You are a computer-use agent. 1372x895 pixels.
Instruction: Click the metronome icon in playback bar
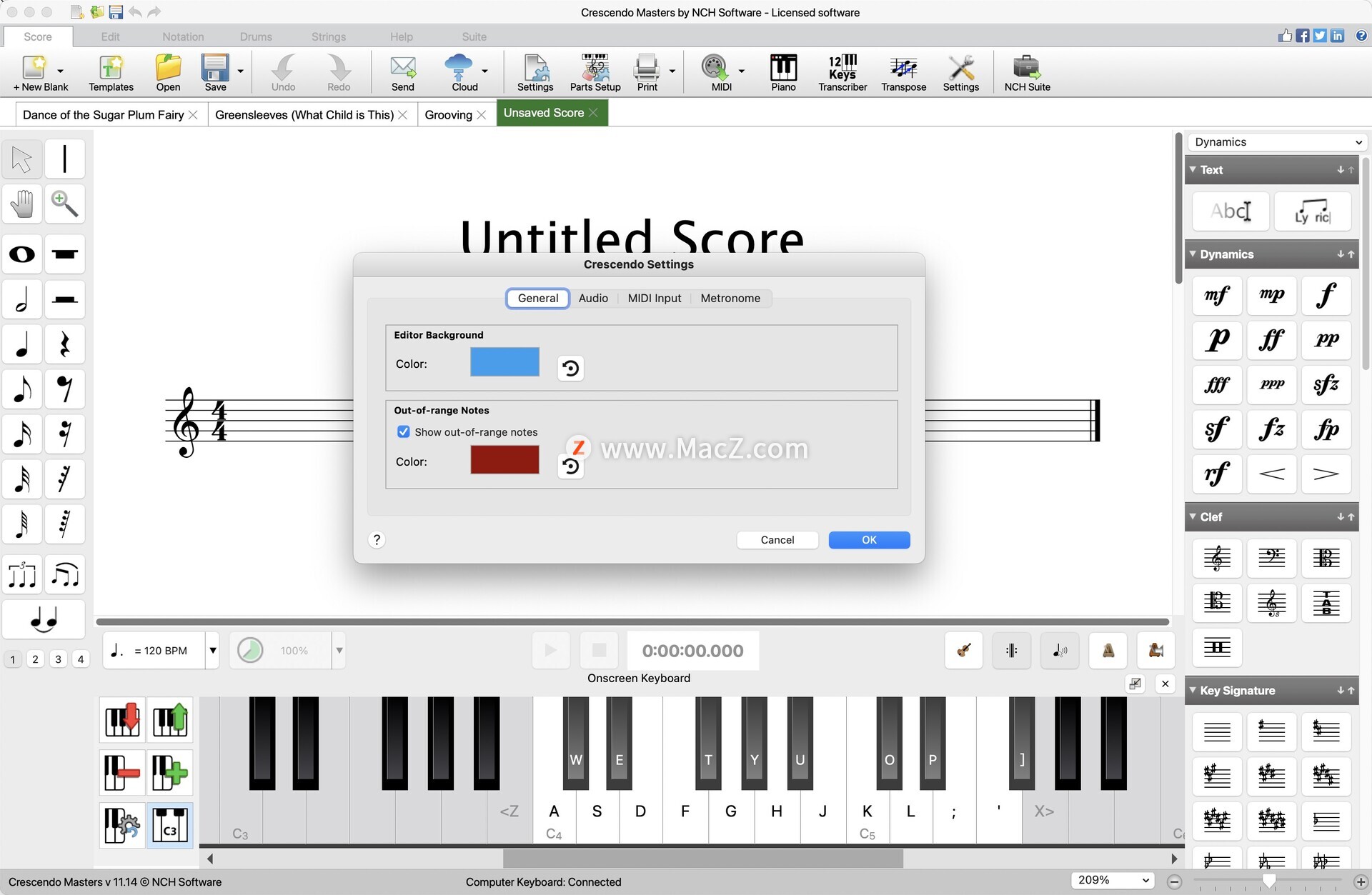point(1108,650)
